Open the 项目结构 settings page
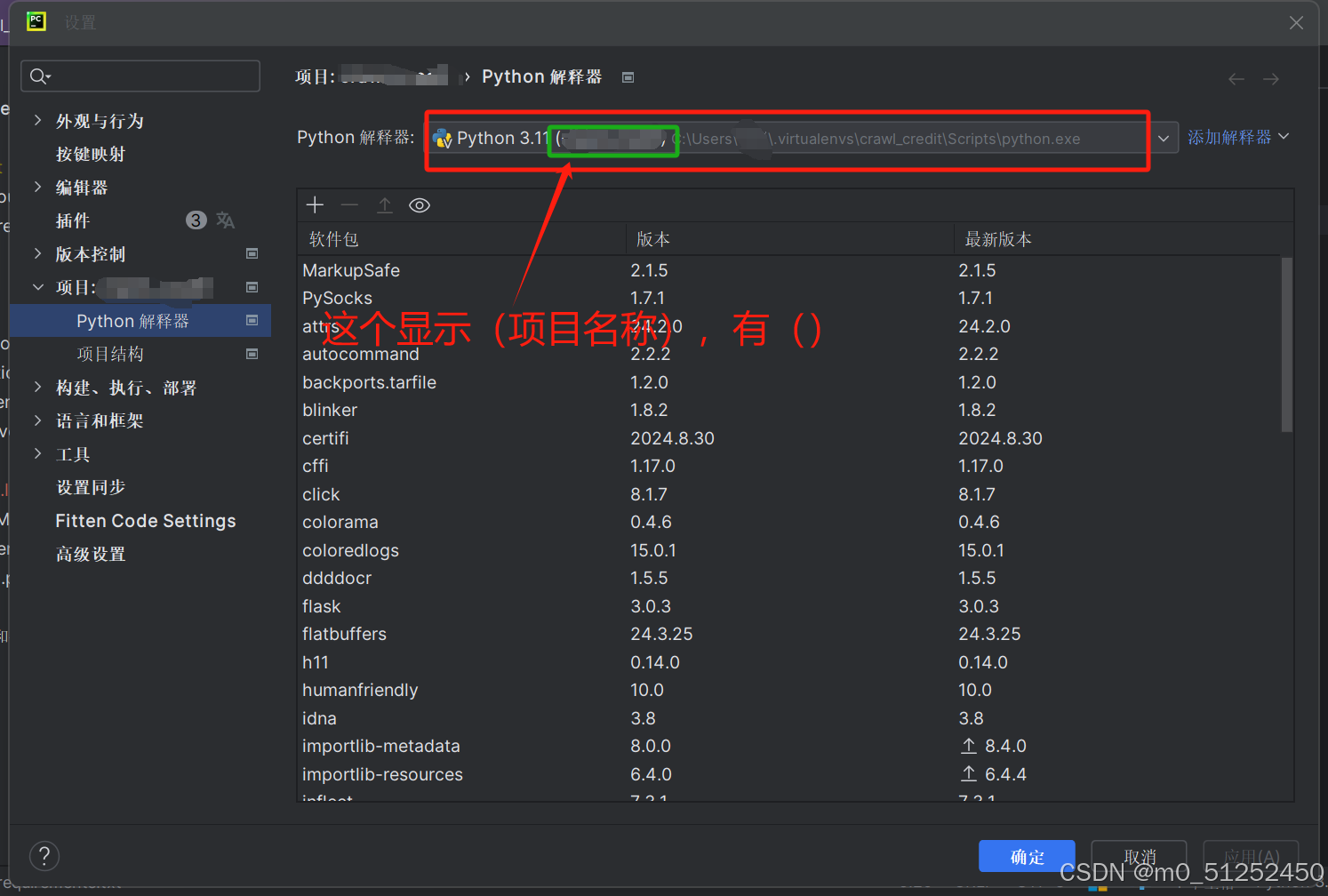Screen dimensions: 1328x896 110,354
